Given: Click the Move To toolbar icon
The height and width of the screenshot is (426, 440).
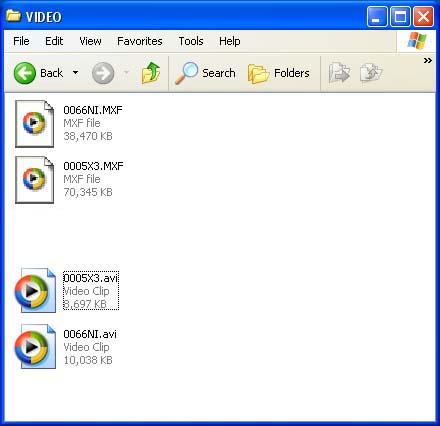Looking at the screenshot, I should 339,73.
